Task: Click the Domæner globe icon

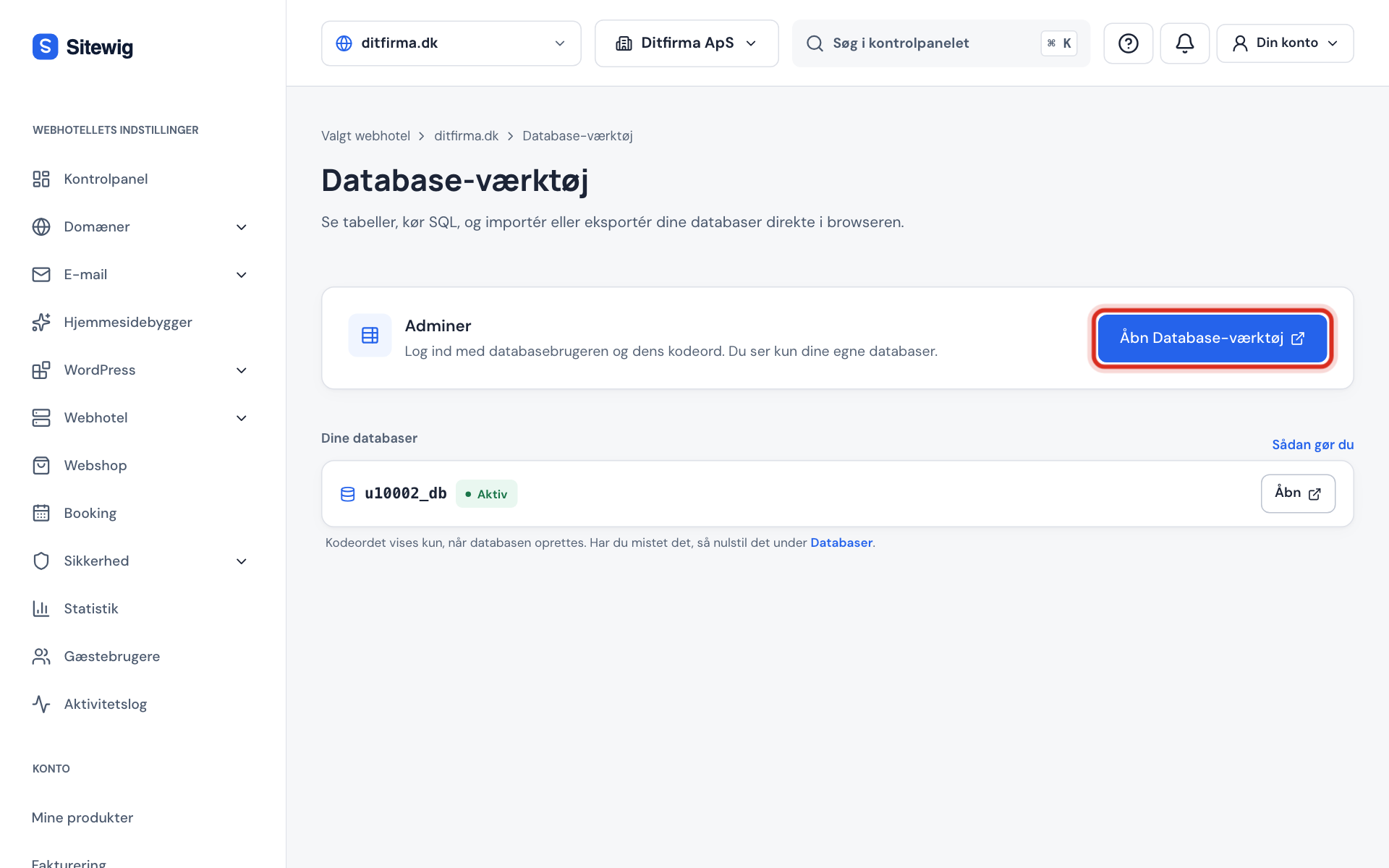Action: click(41, 226)
